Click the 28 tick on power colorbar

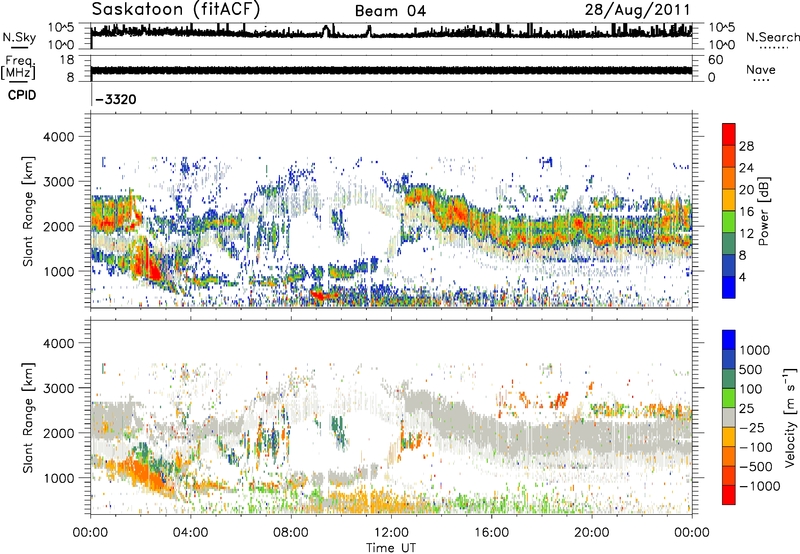point(746,146)
